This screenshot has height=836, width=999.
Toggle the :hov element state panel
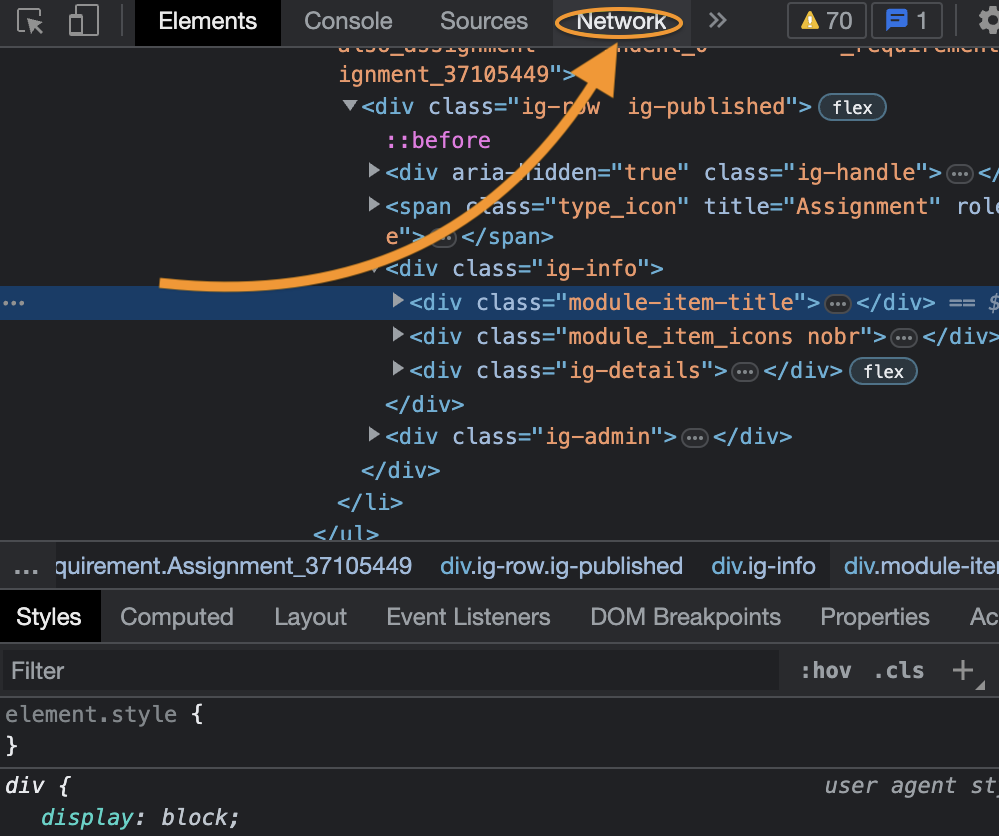point(826,670)
